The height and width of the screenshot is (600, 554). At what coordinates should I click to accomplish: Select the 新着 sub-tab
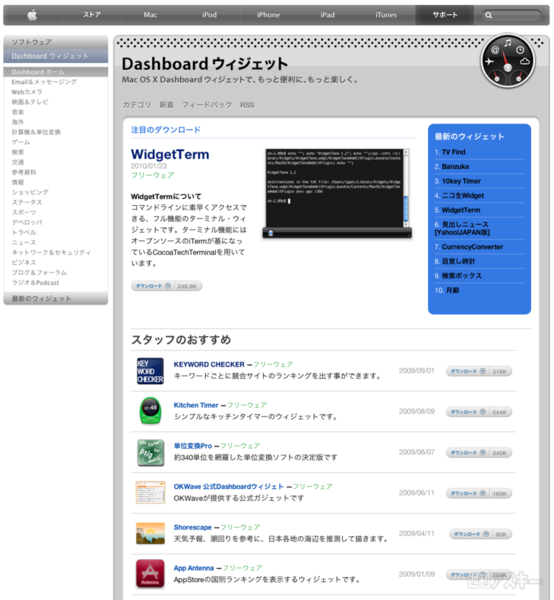pyautogui.click(x=166, y=105)
